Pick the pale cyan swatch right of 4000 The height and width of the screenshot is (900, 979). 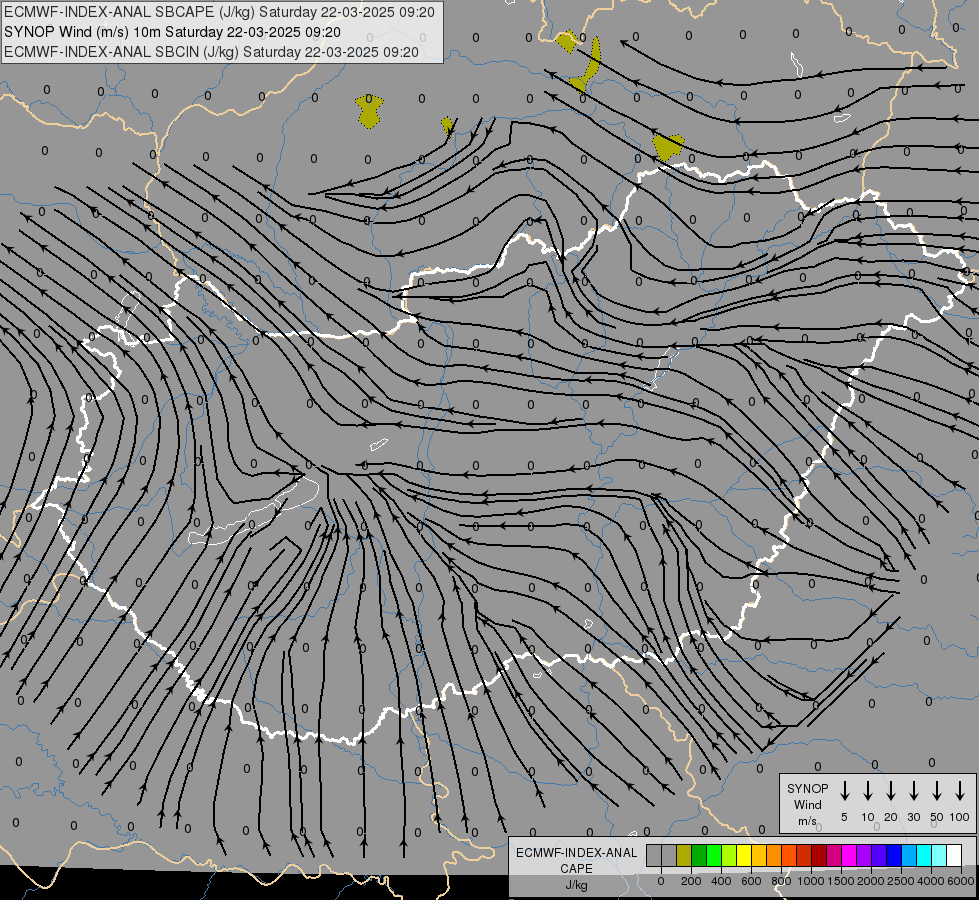[939, 855]
